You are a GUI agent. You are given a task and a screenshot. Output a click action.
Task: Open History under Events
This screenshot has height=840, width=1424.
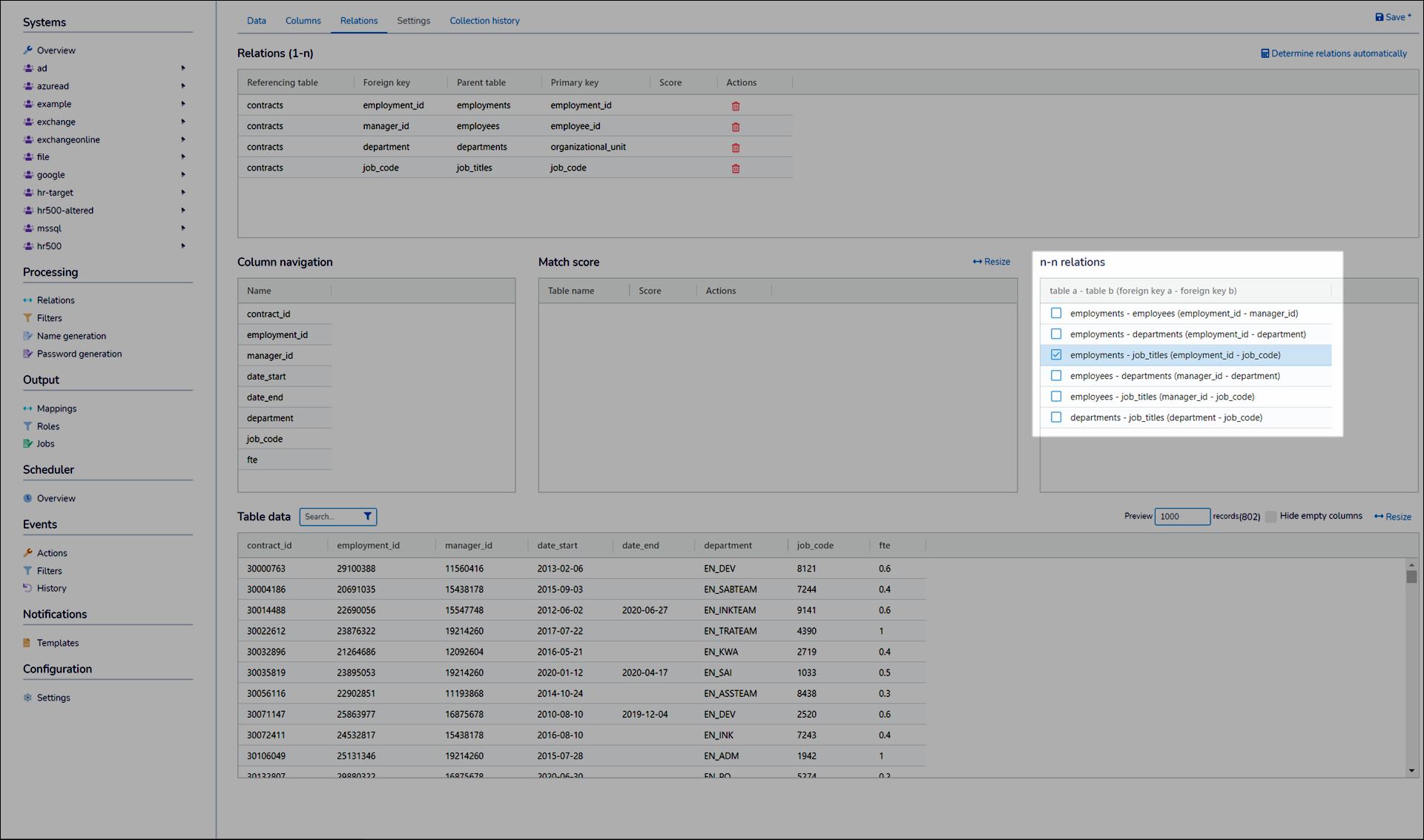click(51, 589)
